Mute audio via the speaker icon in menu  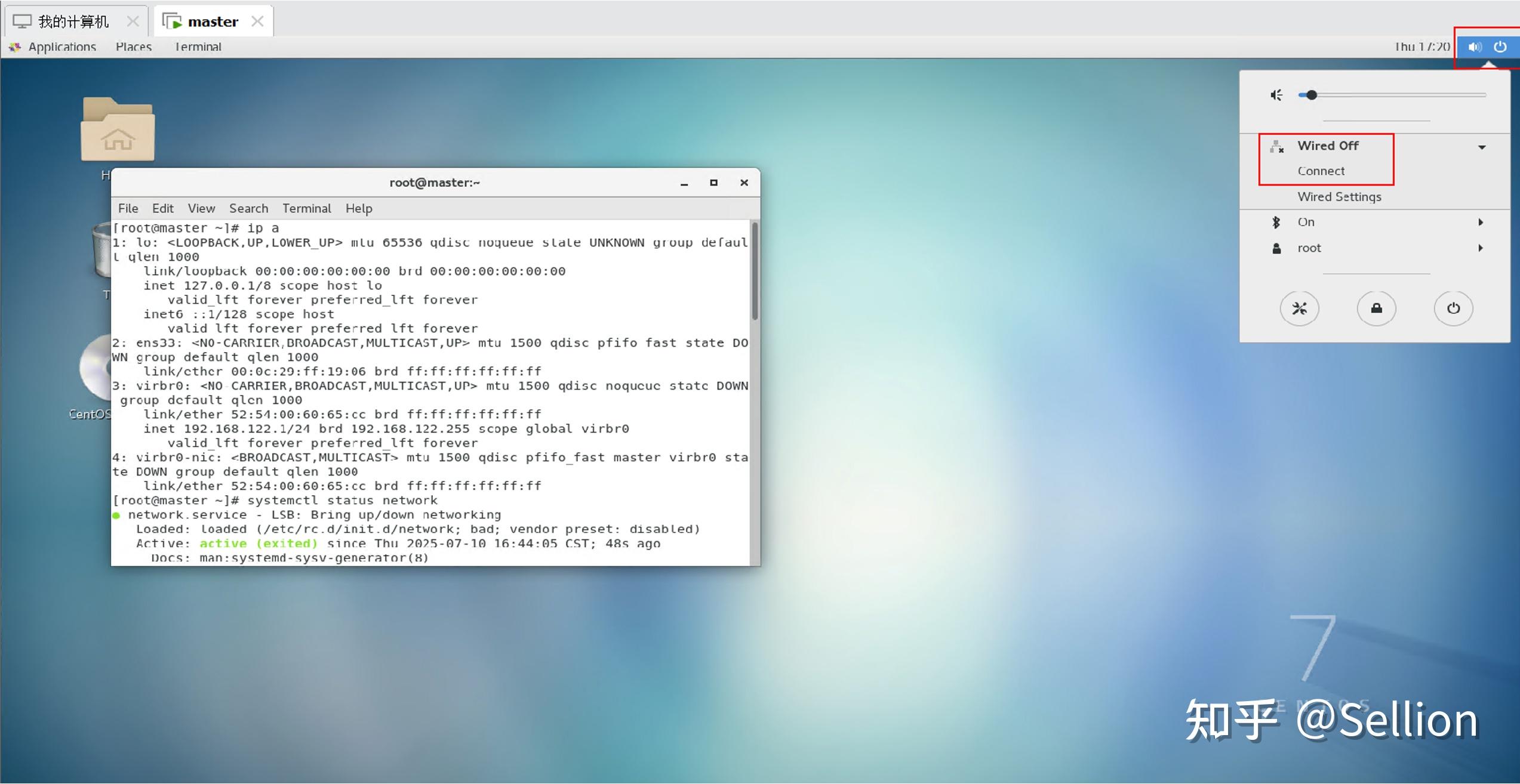[1277, 94]
